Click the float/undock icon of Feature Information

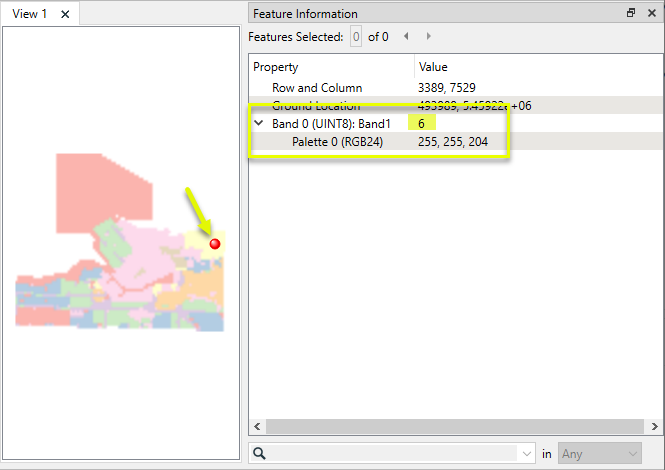(630, 14)
